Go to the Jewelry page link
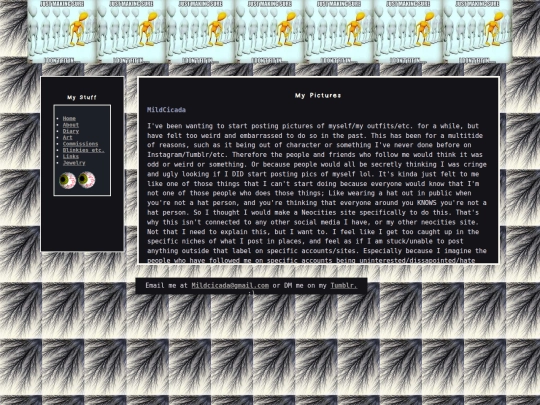This screenshot has width=540, height=405. [74, 163]
